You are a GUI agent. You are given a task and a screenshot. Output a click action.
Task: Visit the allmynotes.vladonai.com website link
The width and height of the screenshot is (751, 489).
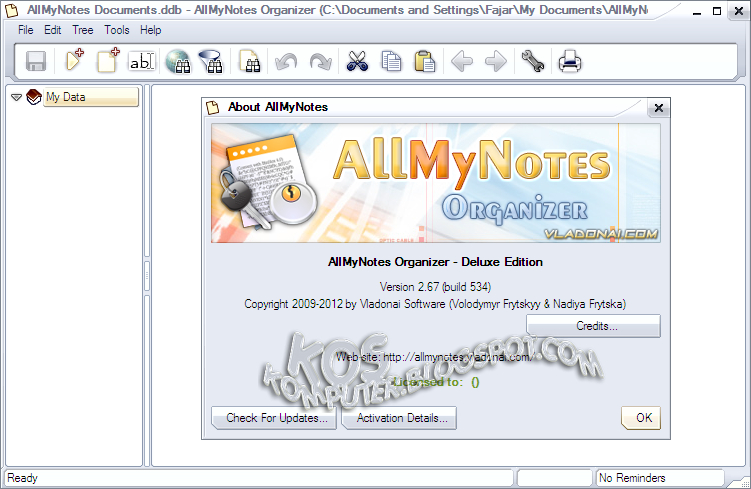tap(457, 357)
